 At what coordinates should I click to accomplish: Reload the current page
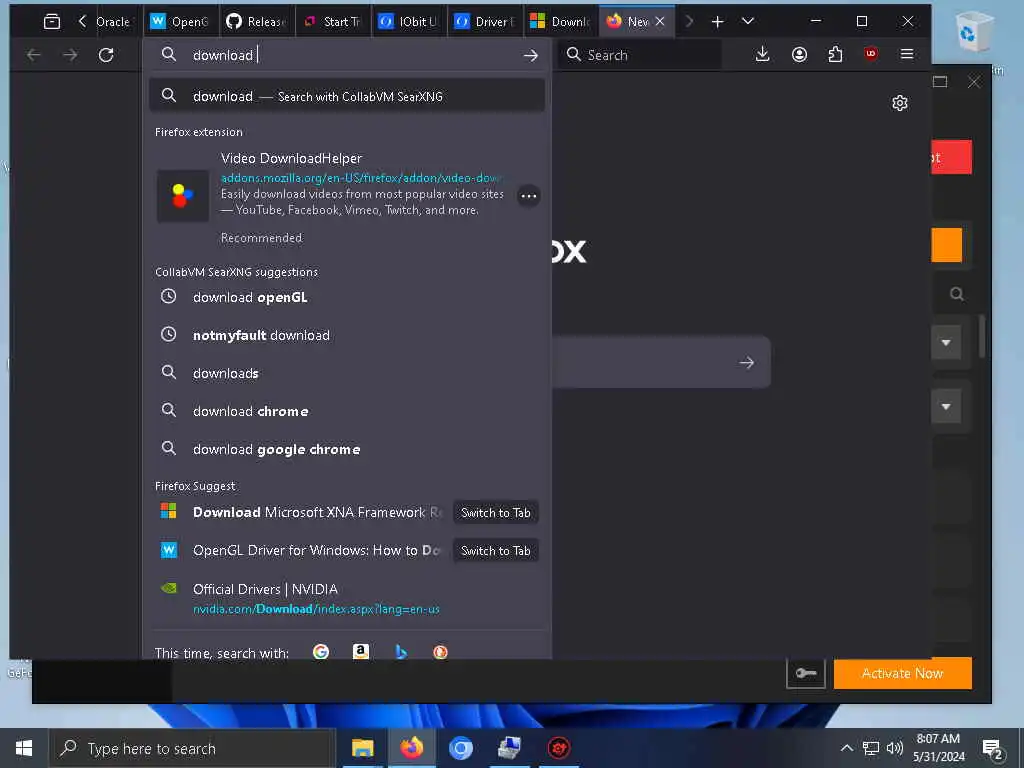[x=106, y=55]
